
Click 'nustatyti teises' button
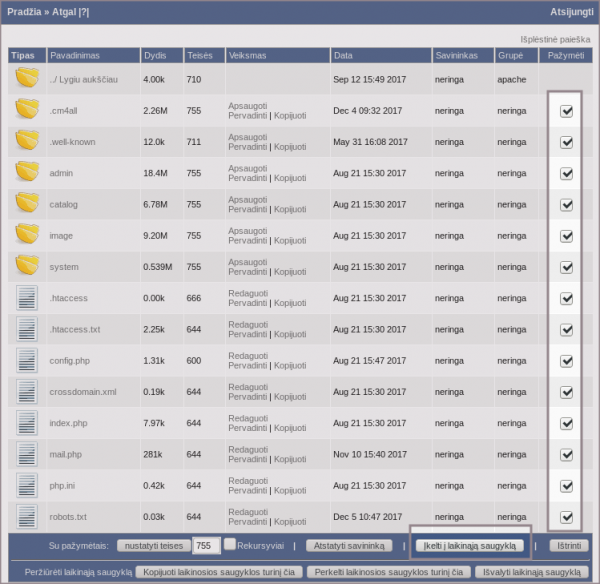154,546
